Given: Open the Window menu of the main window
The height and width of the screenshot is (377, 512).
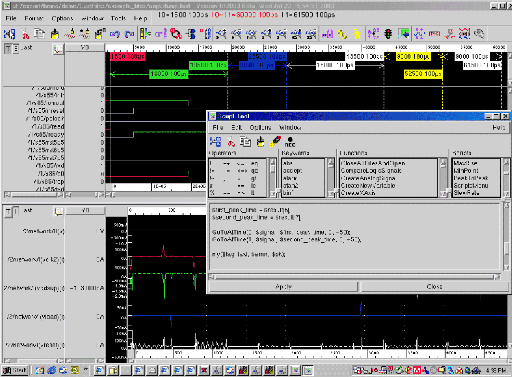Looking at the screenshot, I should 93,18.
